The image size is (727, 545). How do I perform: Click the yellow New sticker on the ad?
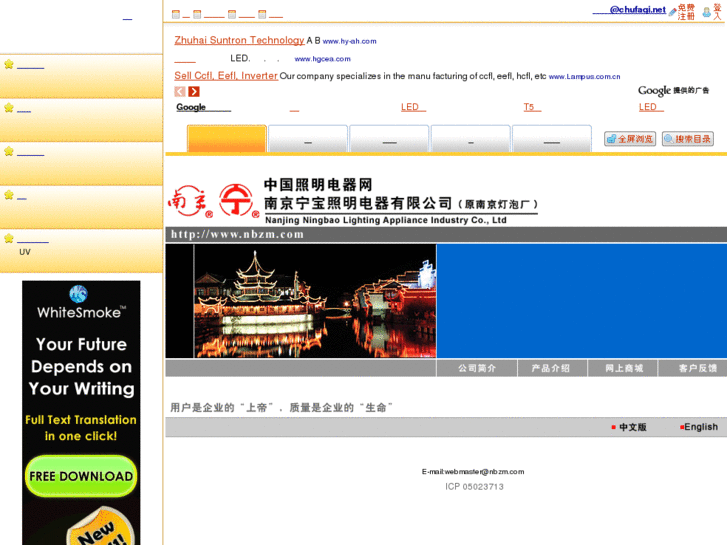[x=101, y=527]
